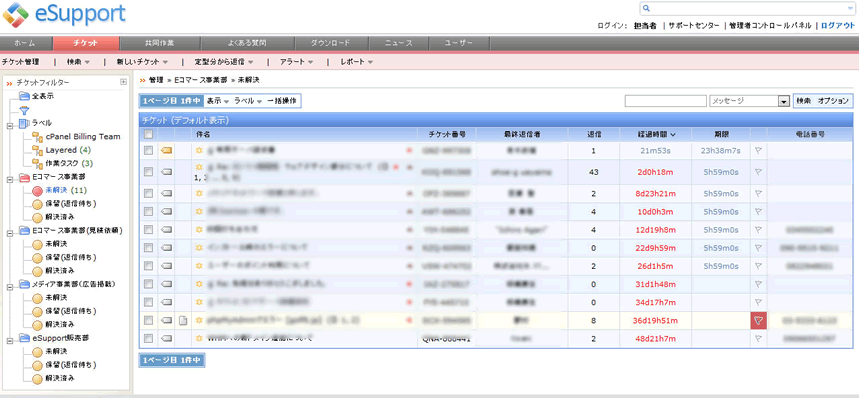Screen dimensions: 859x398
Task: Check the box for the 21m53s ticket
Action: [148, 151]
